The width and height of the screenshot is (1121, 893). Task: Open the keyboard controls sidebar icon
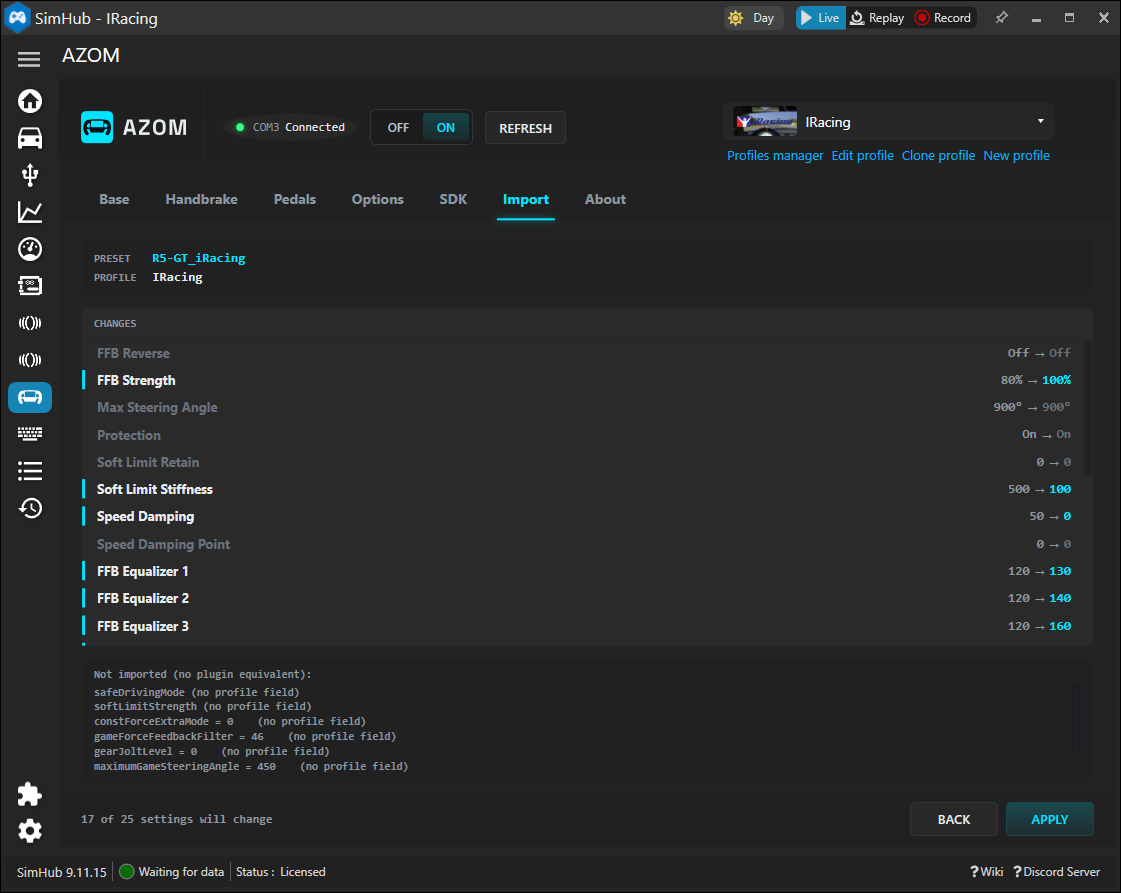pos(29,433)
